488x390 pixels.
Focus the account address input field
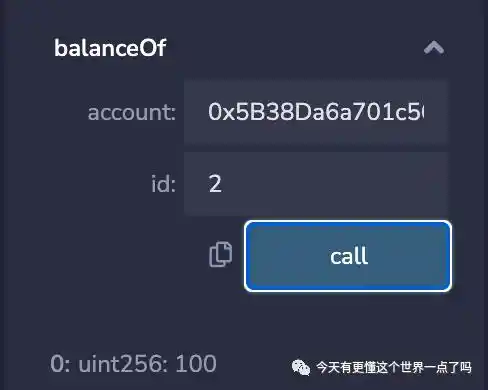coord(315,112)
